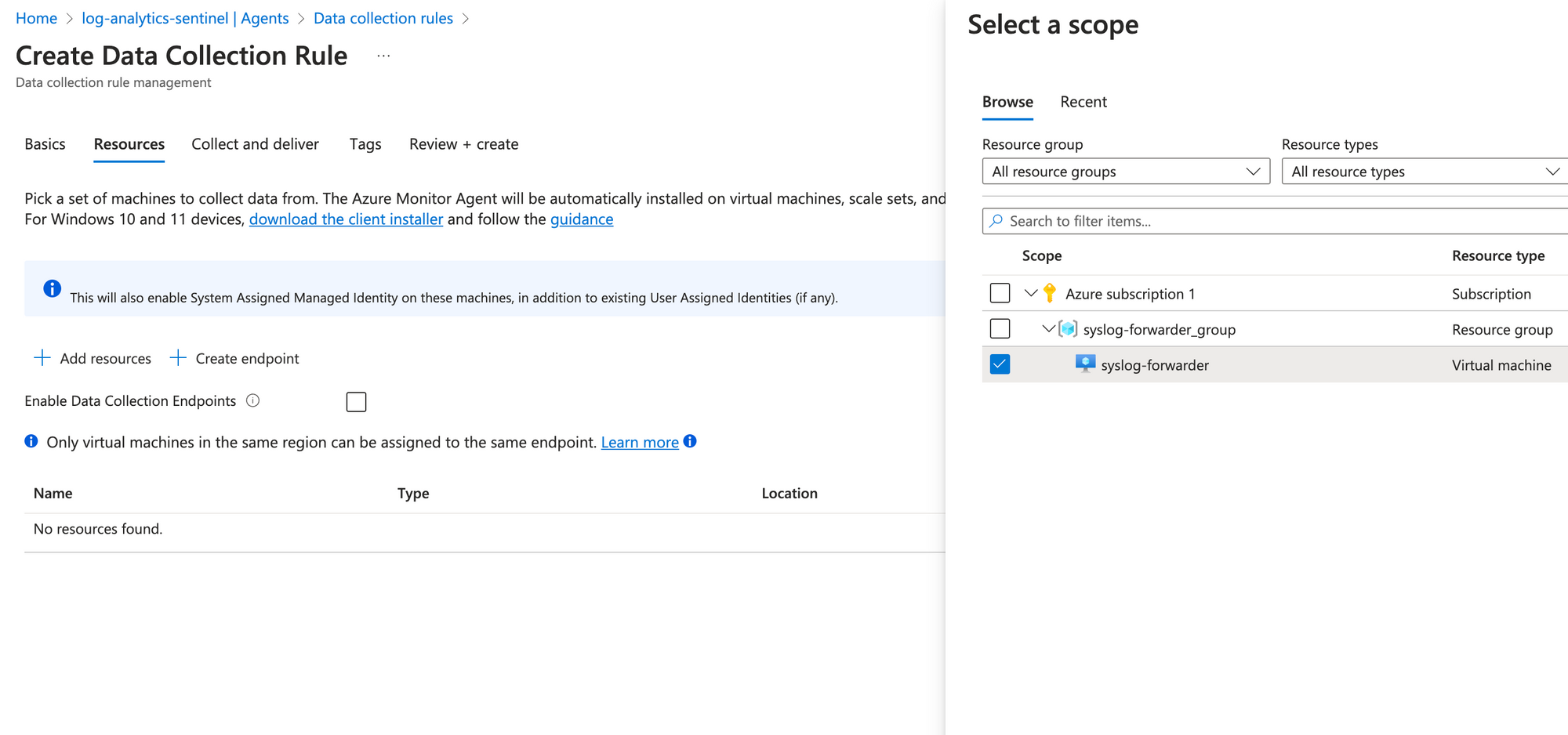Open the Review + create tab
The image size is (1568, 735).
(x=463, y=144)
